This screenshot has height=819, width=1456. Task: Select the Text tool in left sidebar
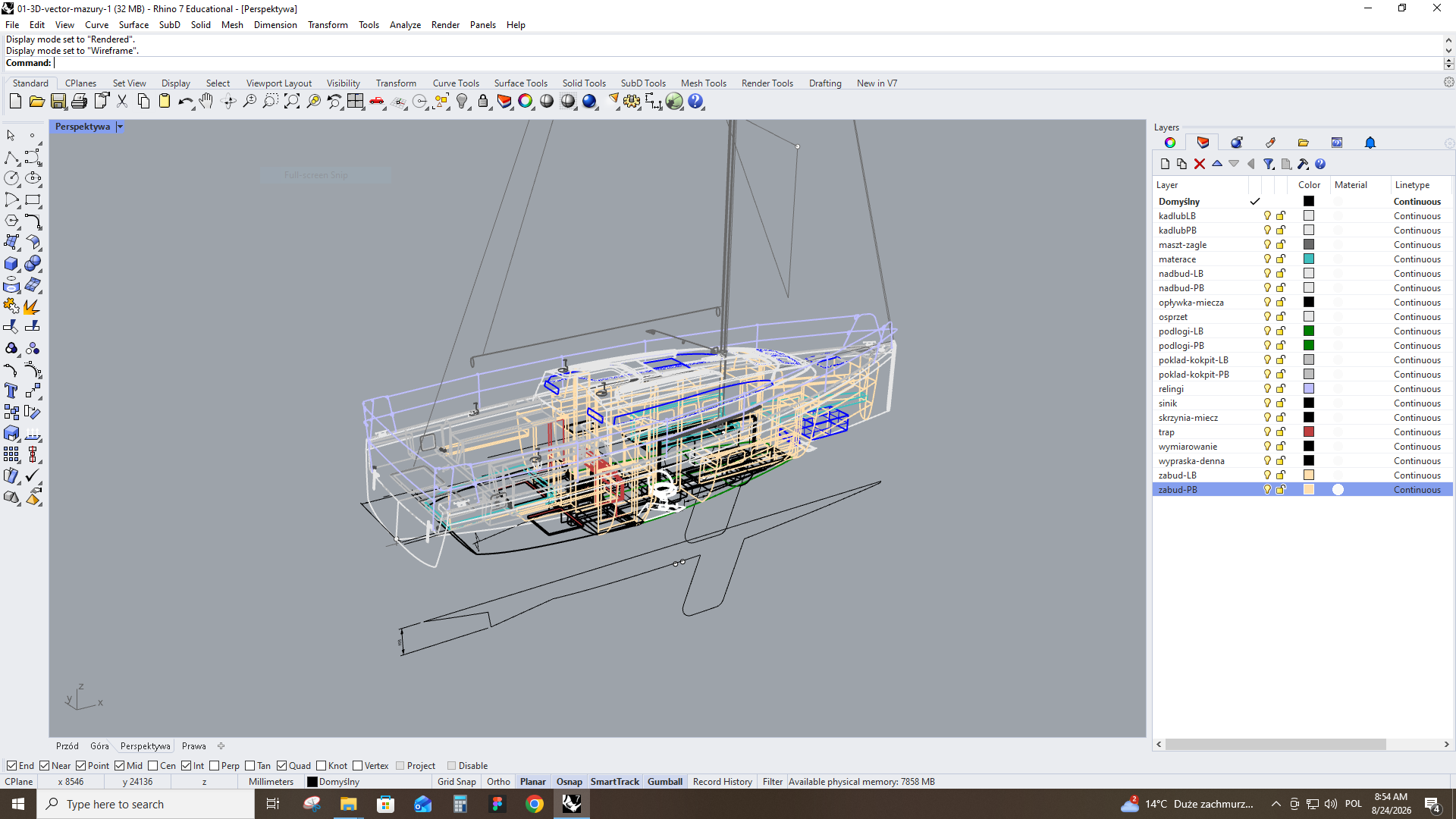coord(11,391)
